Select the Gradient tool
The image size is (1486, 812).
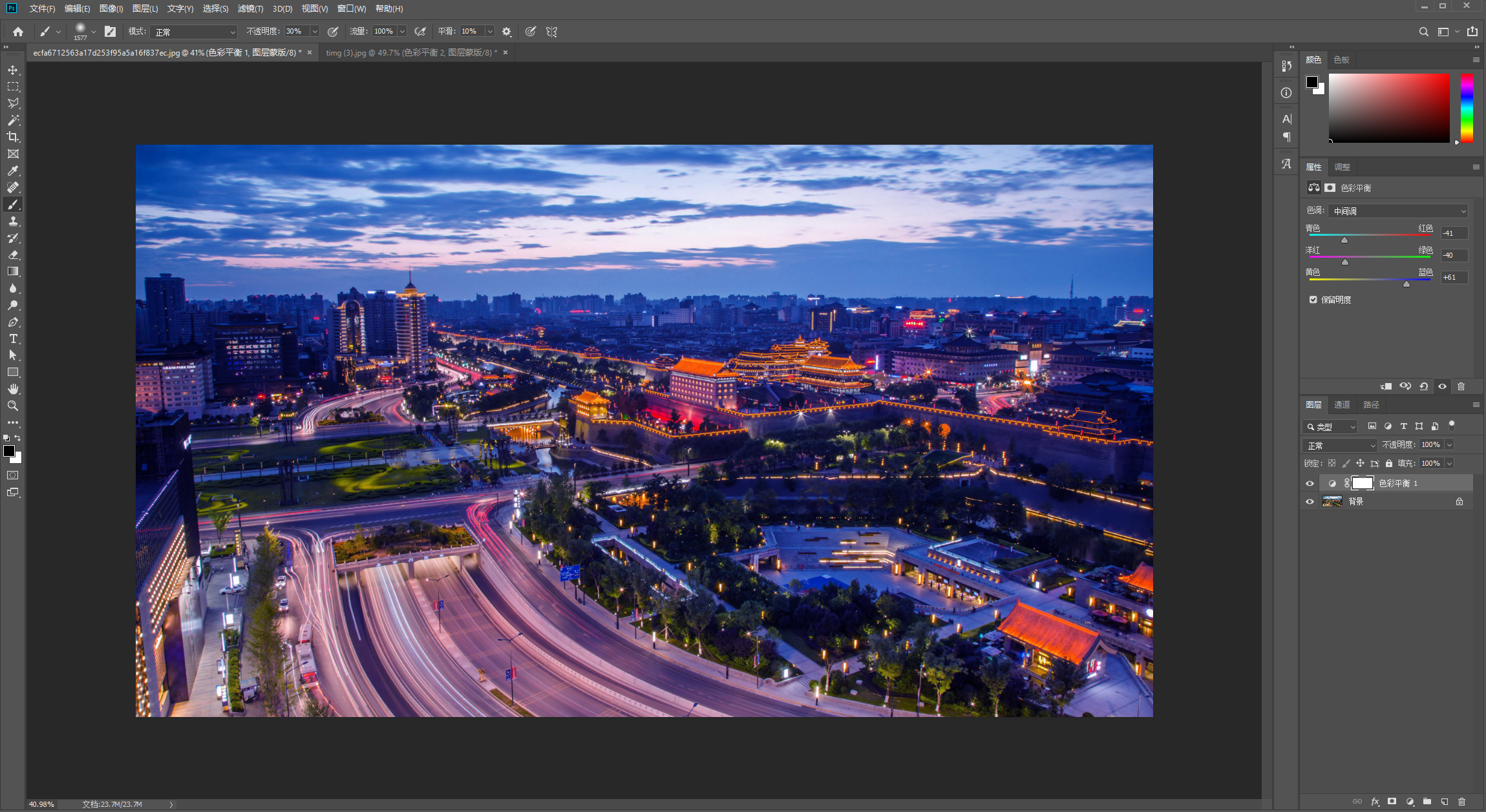(x=13, y=271)
